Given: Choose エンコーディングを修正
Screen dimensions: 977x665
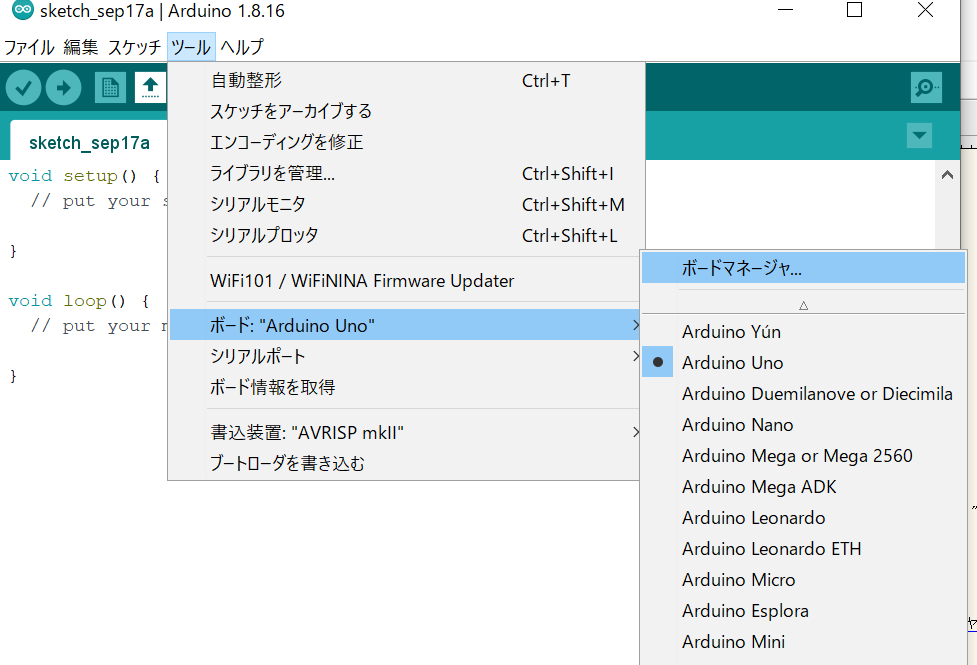Looking at the screenshot, I should [406, 142].
